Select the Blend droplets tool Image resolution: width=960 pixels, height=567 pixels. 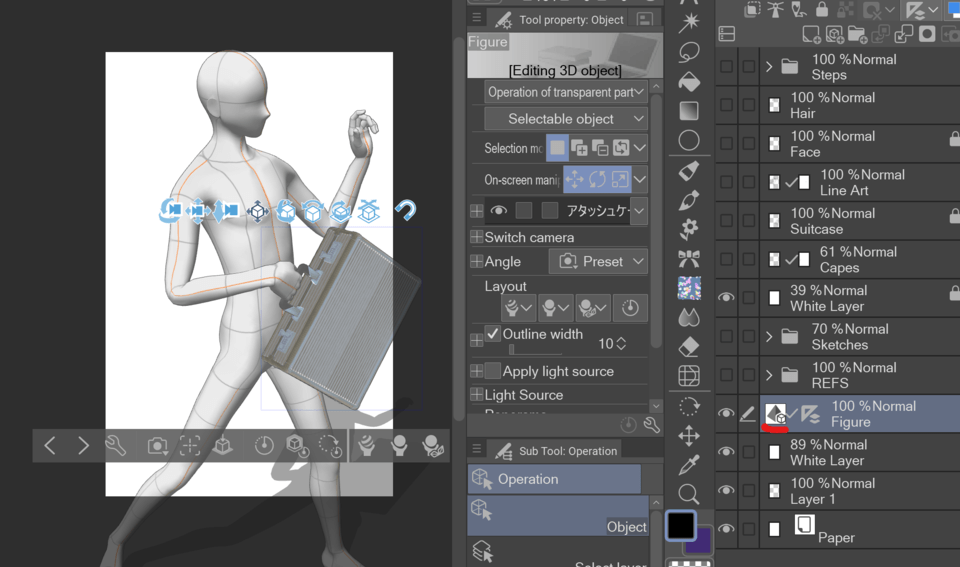[x=689, y=317]
